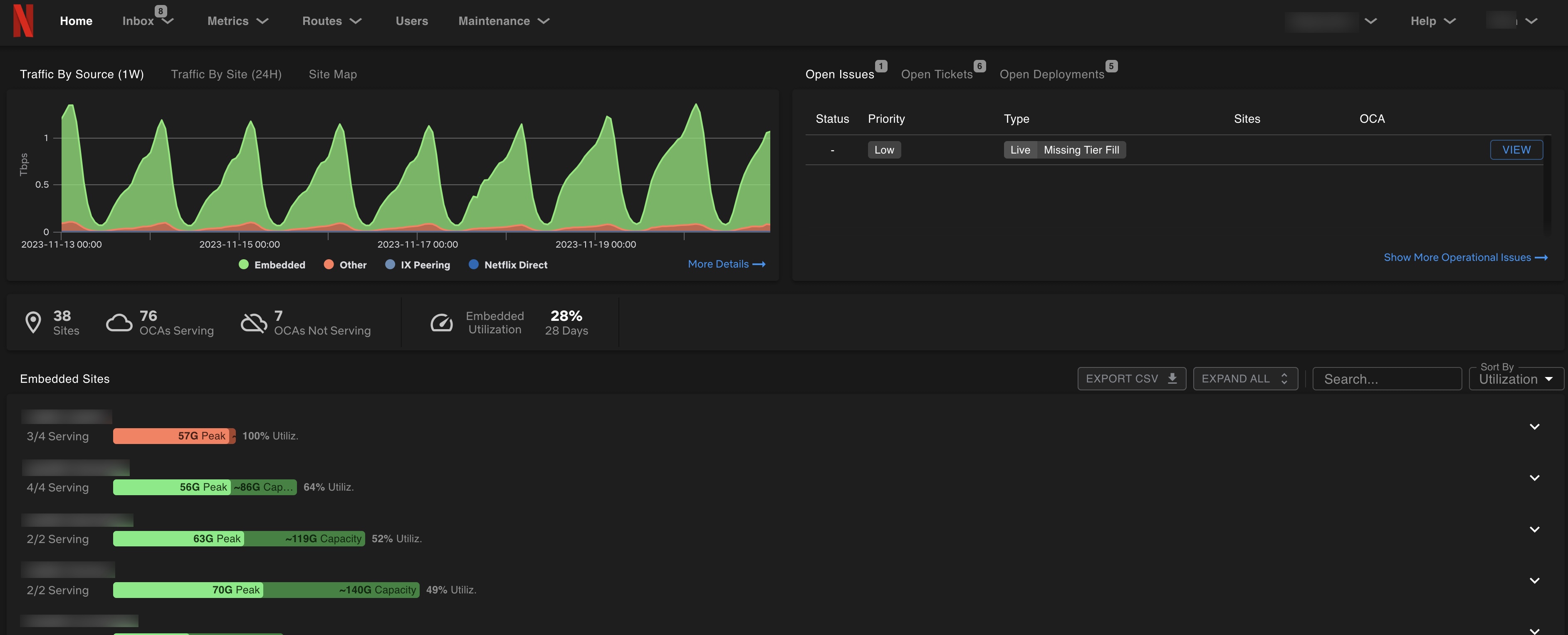Open the Users menu item
This screenshot has width=1568, height=635.
coord(411,21)
